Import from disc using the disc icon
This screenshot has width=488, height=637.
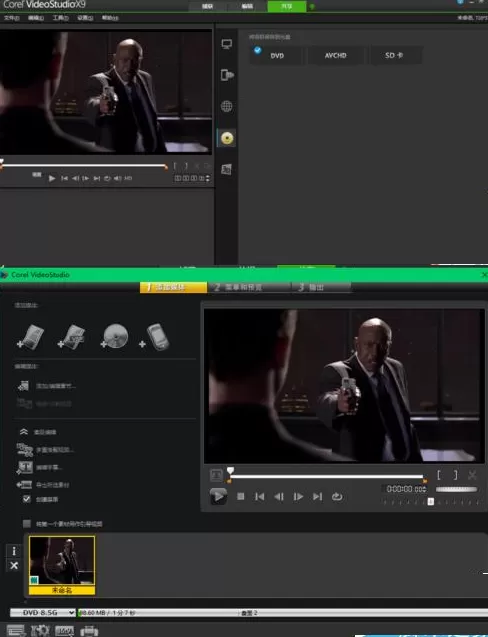[114, 336]
